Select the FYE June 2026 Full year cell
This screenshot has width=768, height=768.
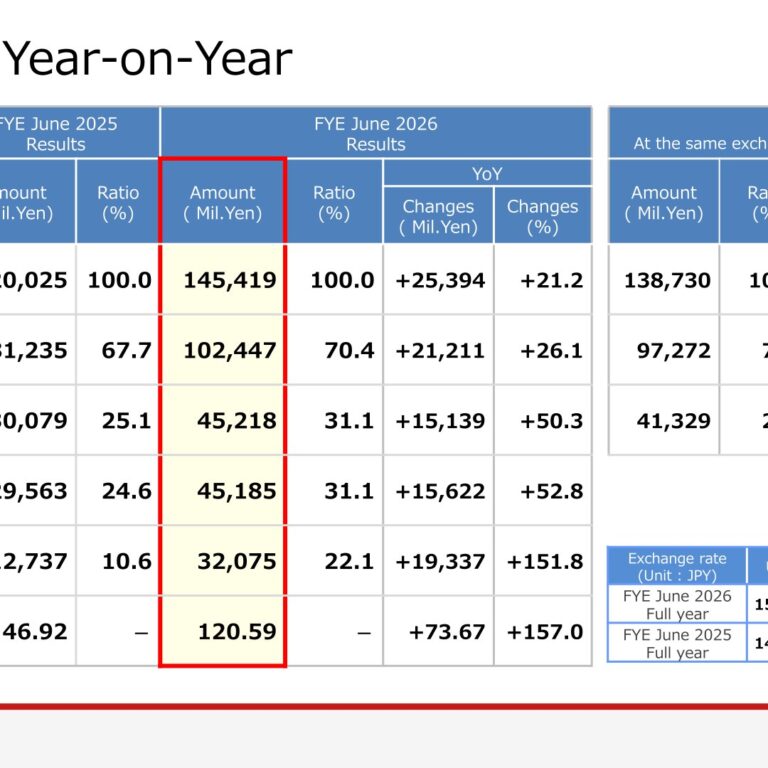tap(677, 604)
